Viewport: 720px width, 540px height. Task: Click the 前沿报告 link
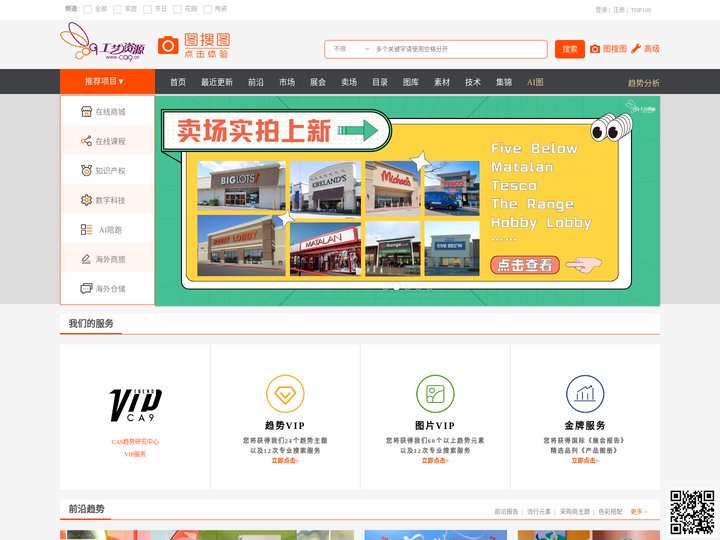click(x=506, y=512)
